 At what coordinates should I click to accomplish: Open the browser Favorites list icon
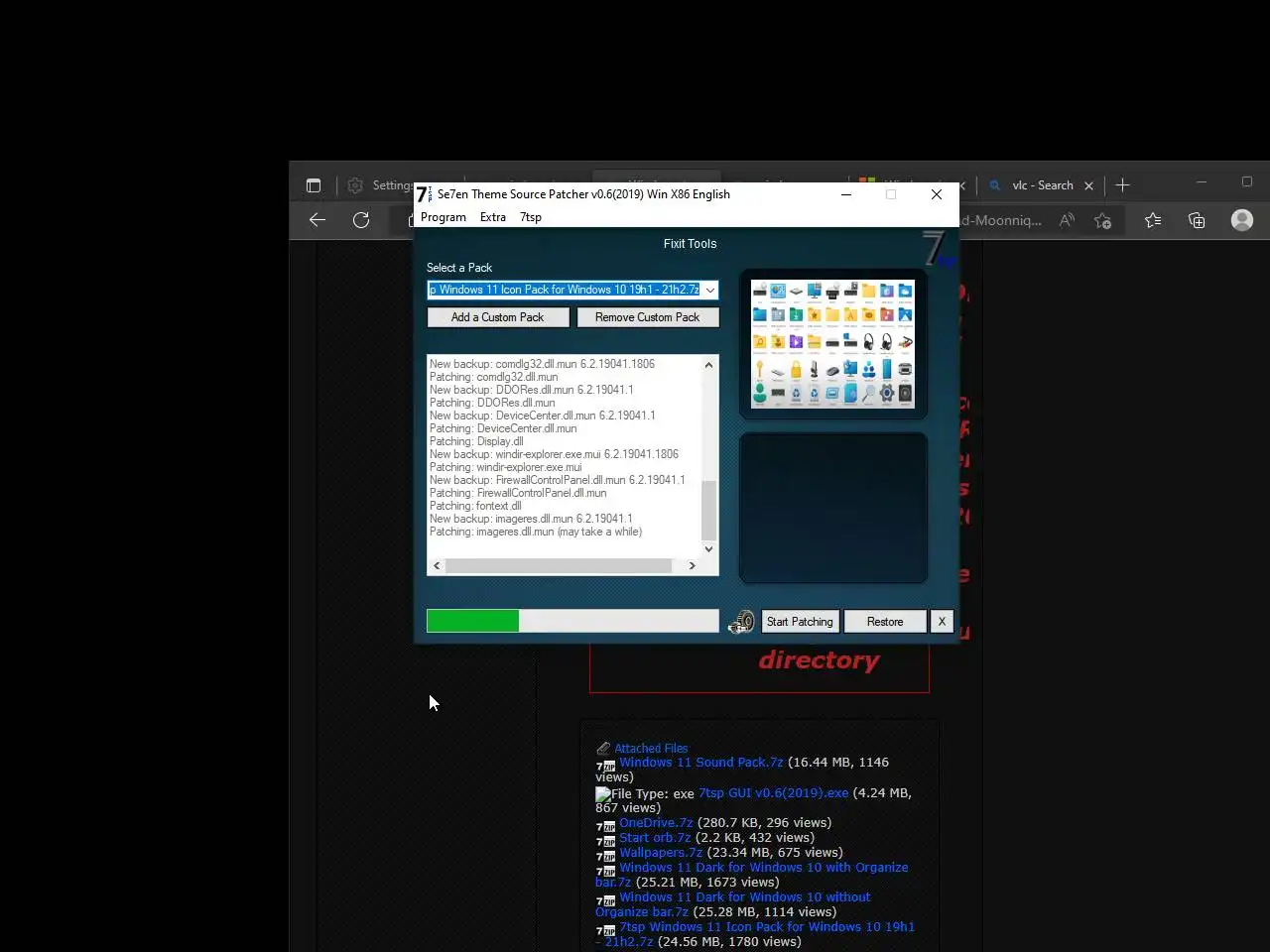coord(1153,220)
